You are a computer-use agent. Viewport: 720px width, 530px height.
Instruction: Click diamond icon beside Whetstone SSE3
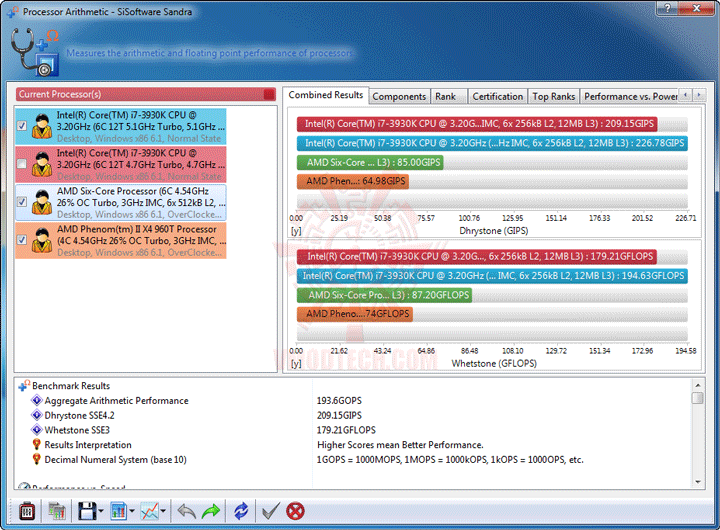[x=36, y=429]
